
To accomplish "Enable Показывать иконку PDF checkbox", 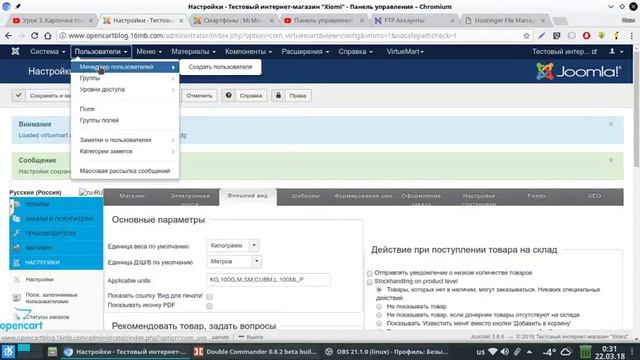I will pyautogui.click(x=209, y=306).
